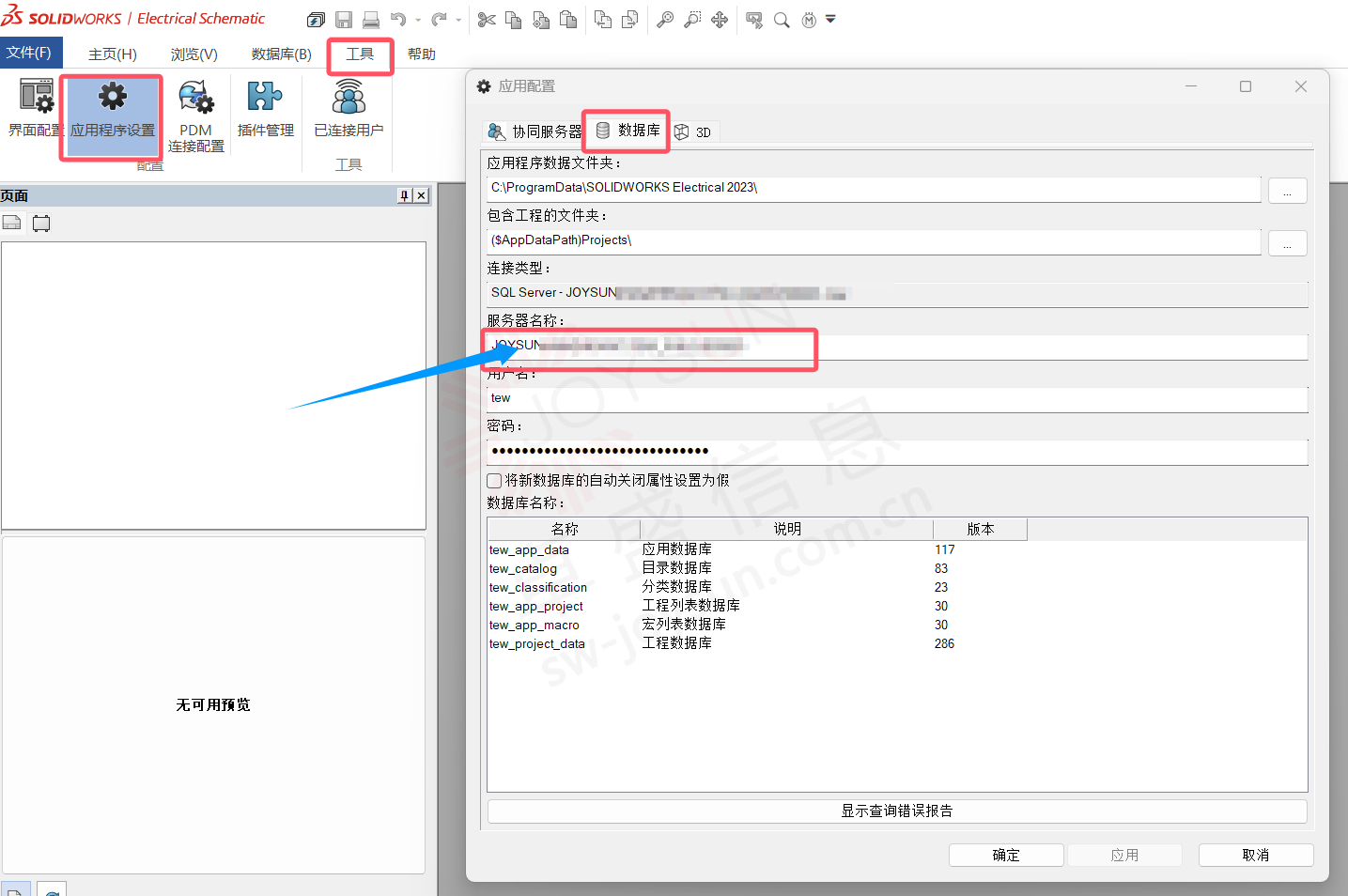Launch 插件管理 (Plugin manager)

click(x=265, y=109)
